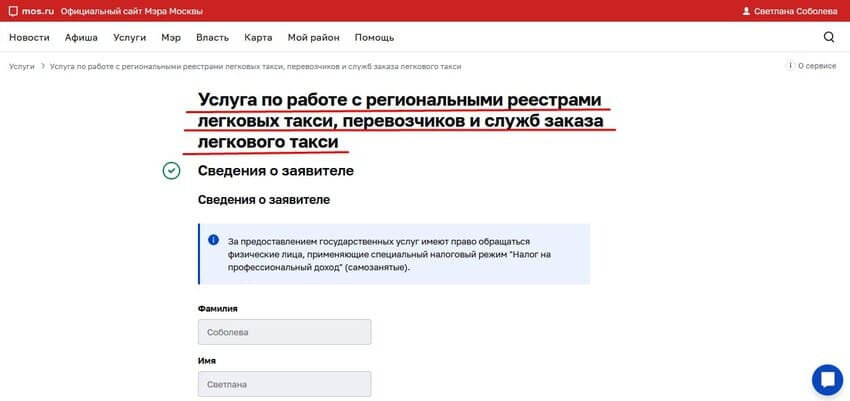This screenshot has height=401, width=850.
Task: Click the Имя label
Action: tap(207, 360)
